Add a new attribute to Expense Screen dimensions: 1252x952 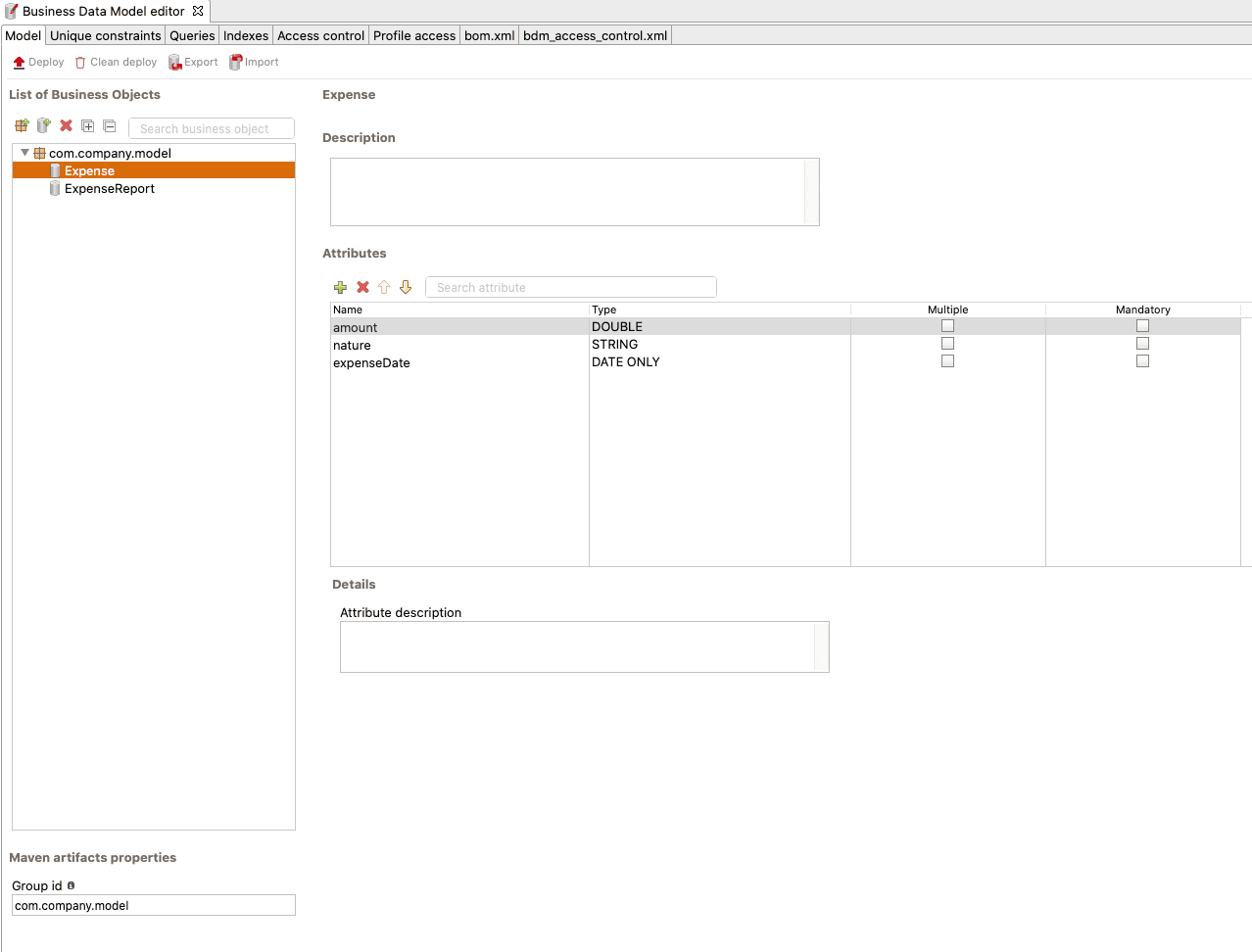[340, 287]
